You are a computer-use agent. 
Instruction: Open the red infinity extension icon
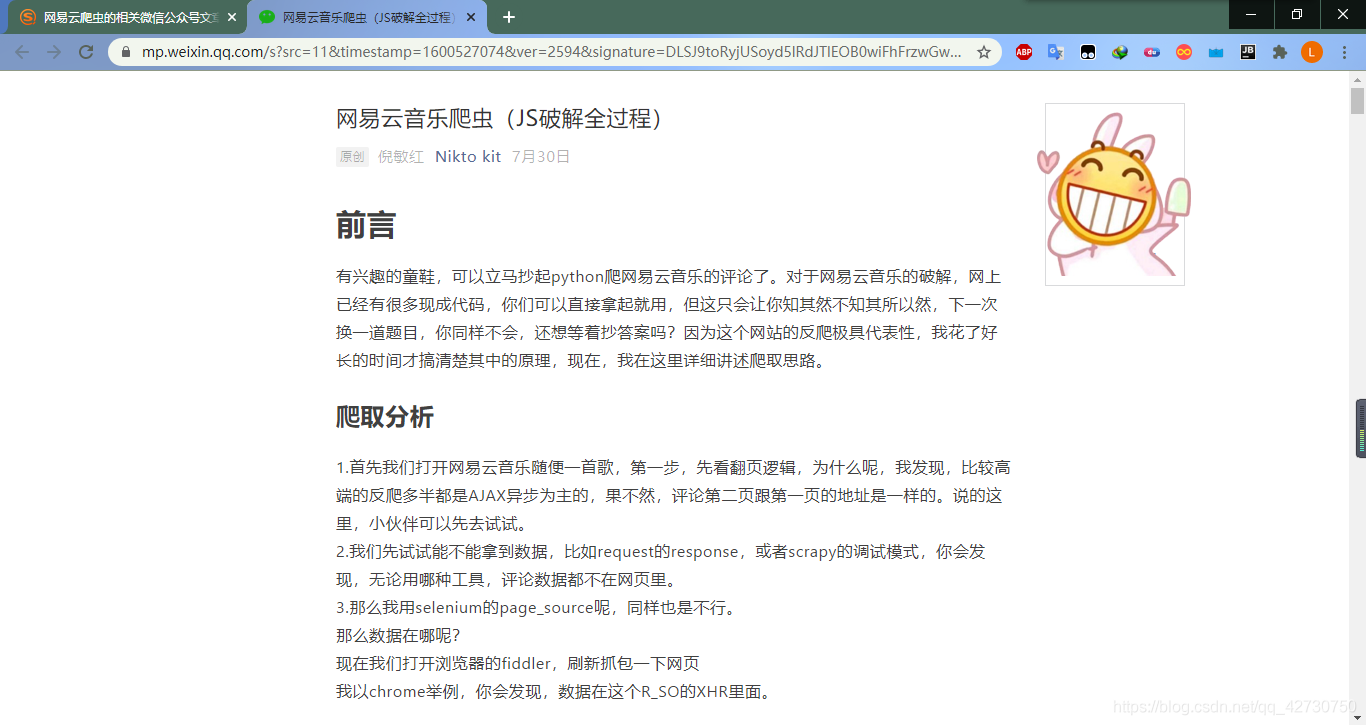click(1184, 52)
